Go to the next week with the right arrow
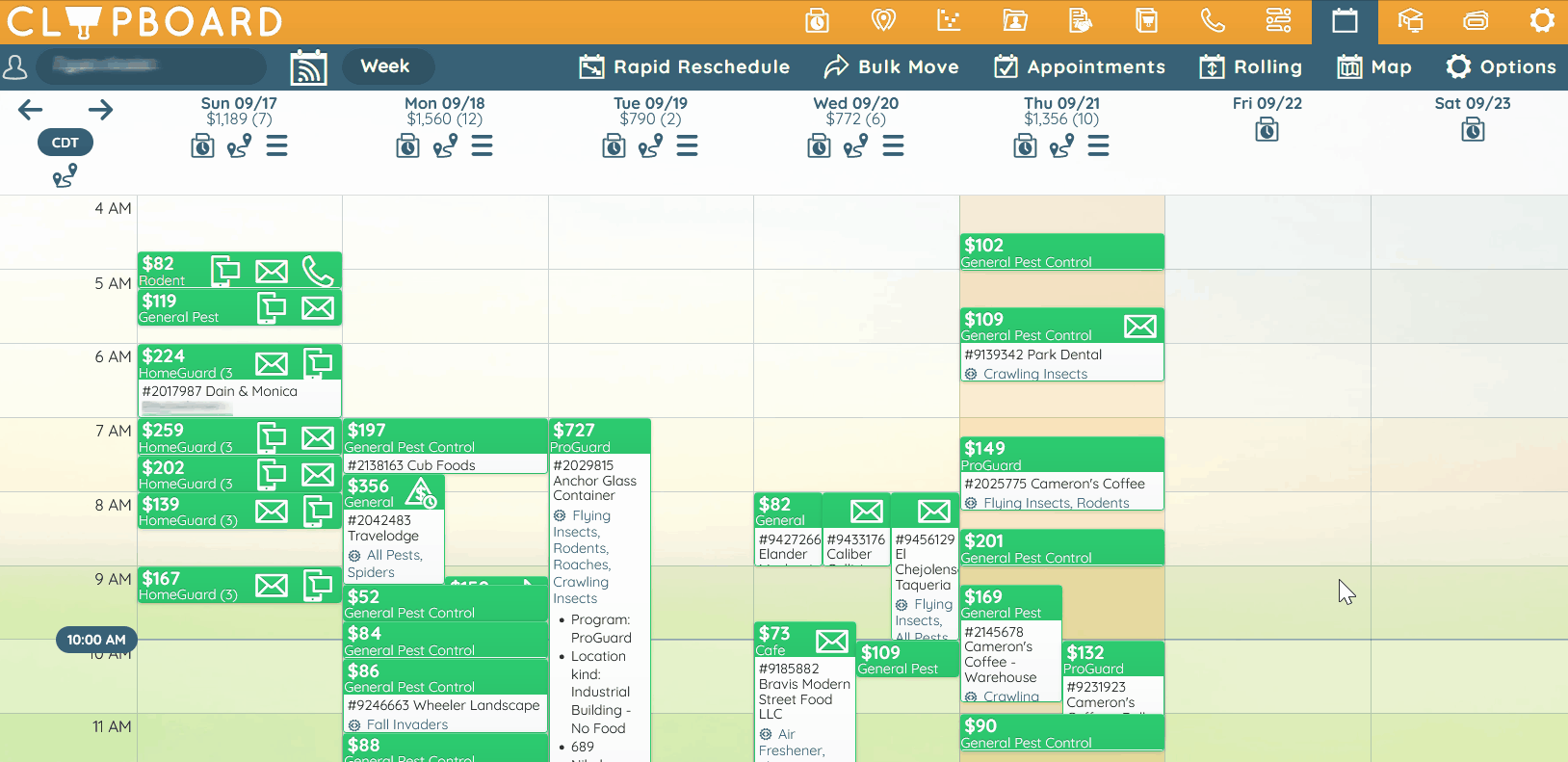The width and height of the screenshot is (1568, 762). click(100, 110)
